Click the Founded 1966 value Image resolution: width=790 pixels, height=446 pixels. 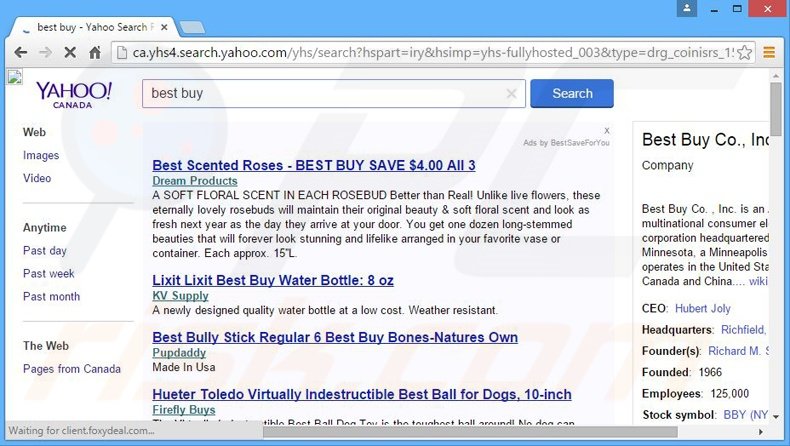tap(710, 372)
